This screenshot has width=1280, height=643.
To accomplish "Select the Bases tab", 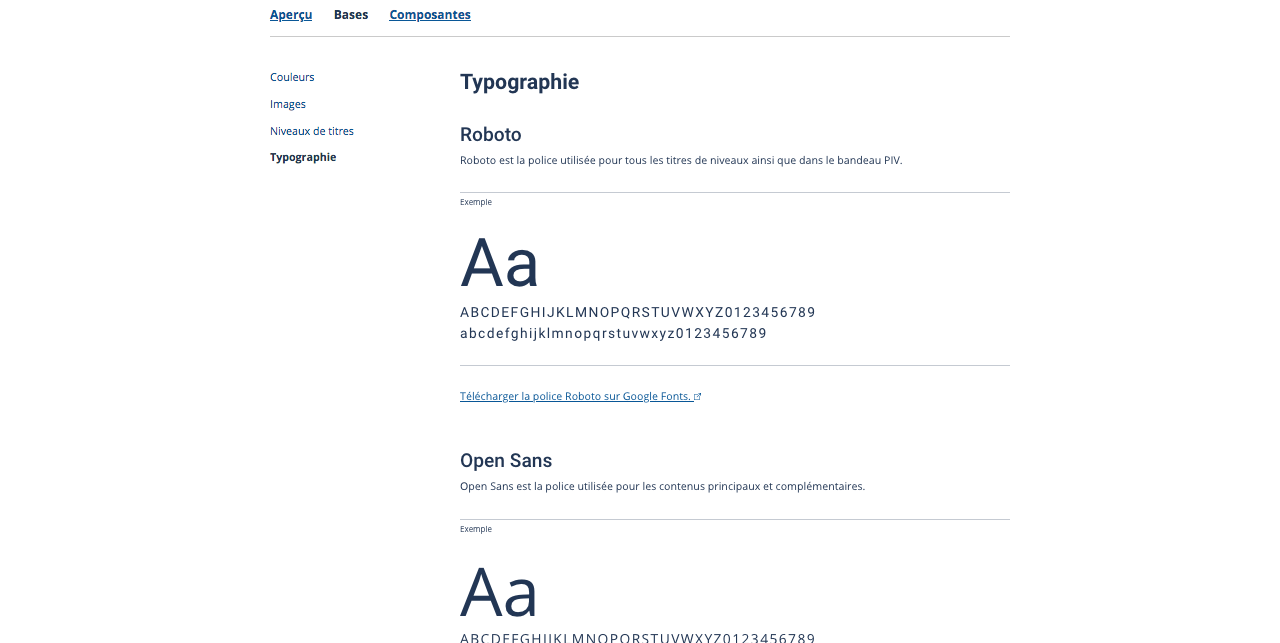I will (x=351, y=15).
